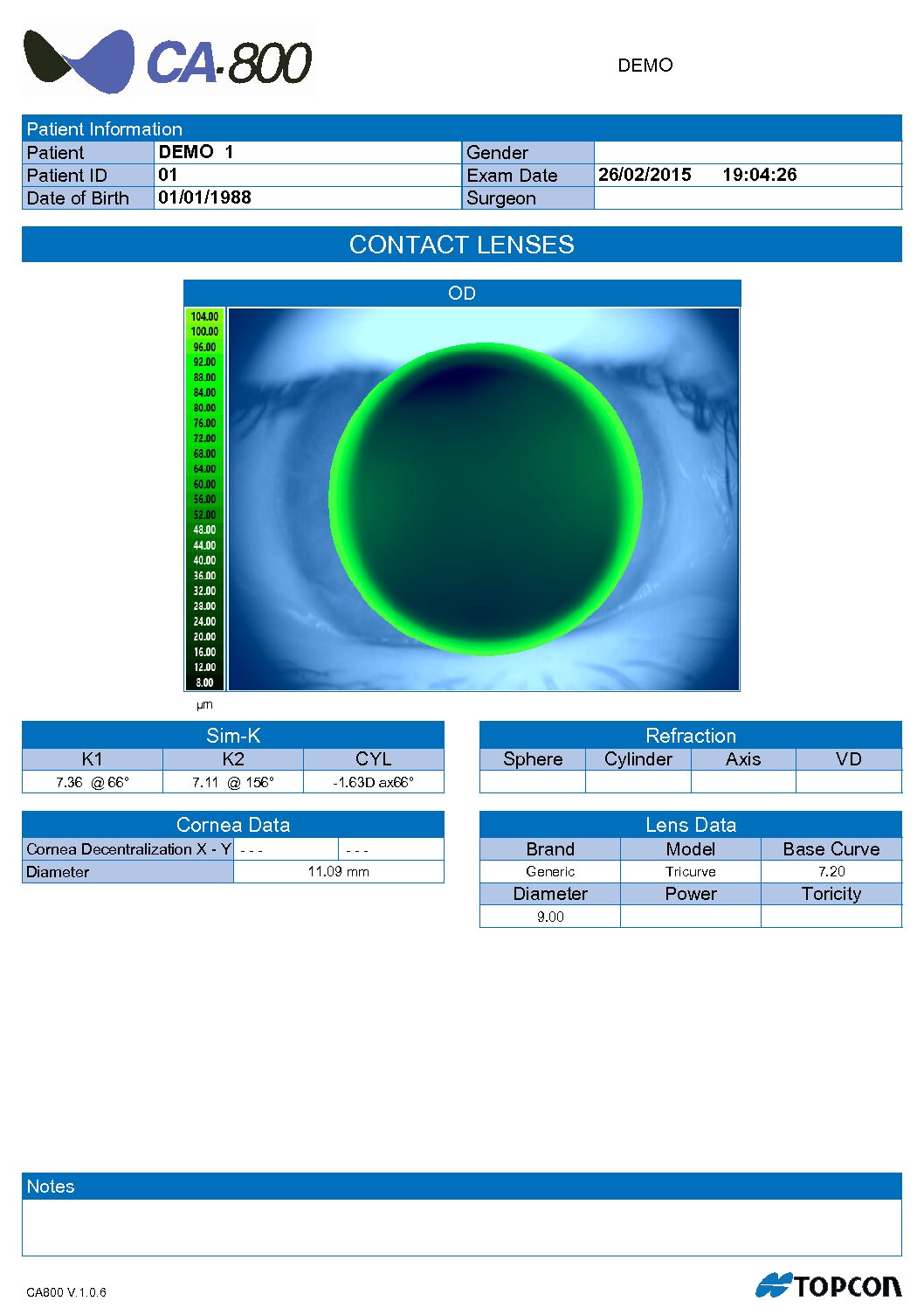Click the 'µm' unit label under scale
924x1308 pixels.
[204, 705]
